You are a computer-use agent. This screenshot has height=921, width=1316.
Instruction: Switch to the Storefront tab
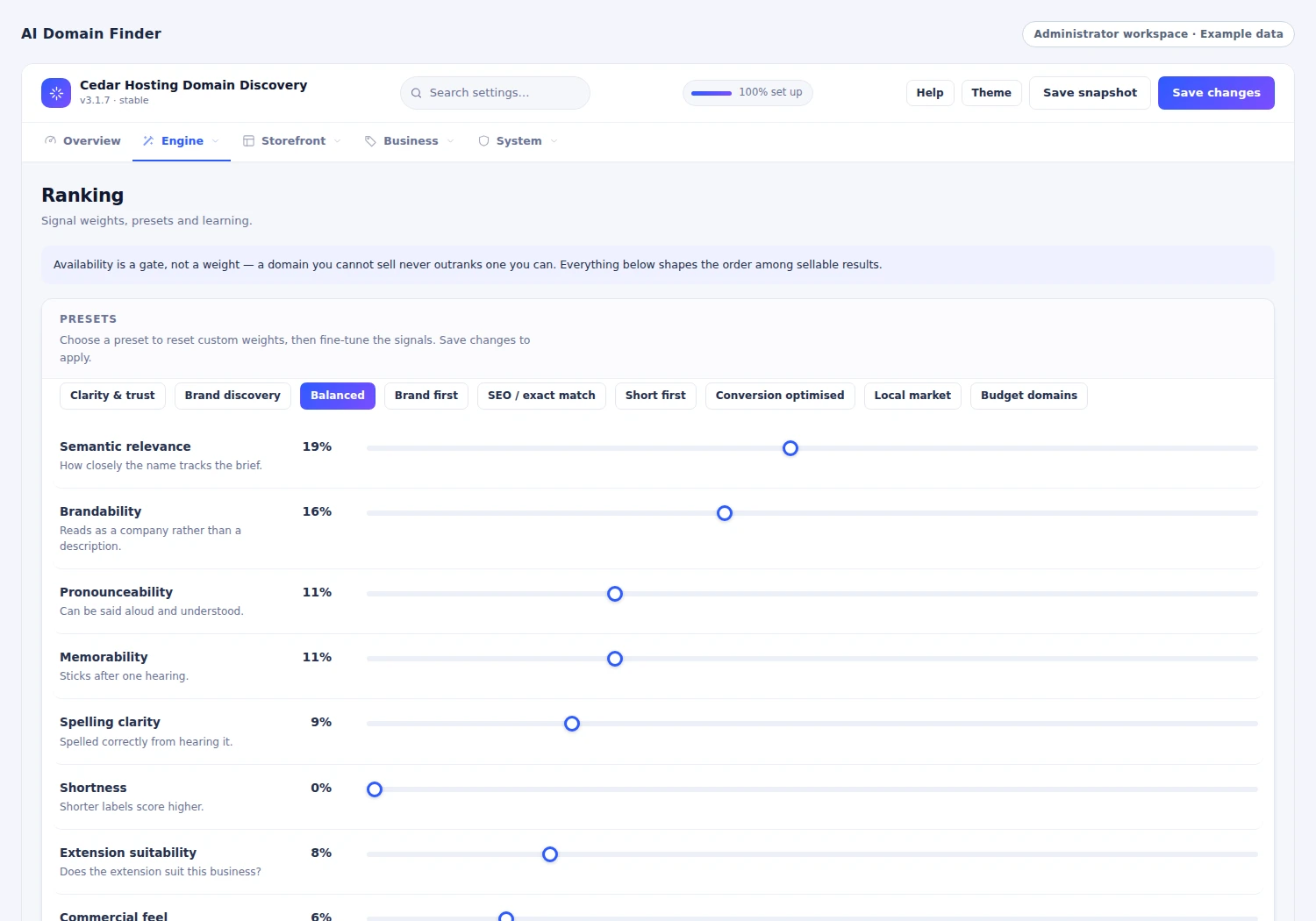tap(293, 141)
